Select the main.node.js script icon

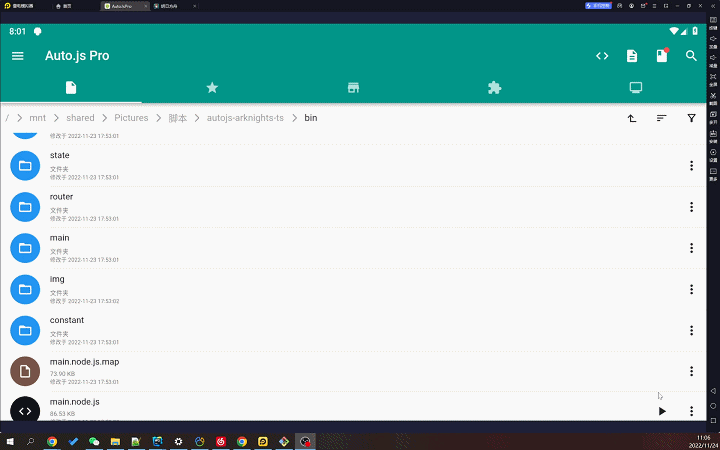(x=25, y=409)
